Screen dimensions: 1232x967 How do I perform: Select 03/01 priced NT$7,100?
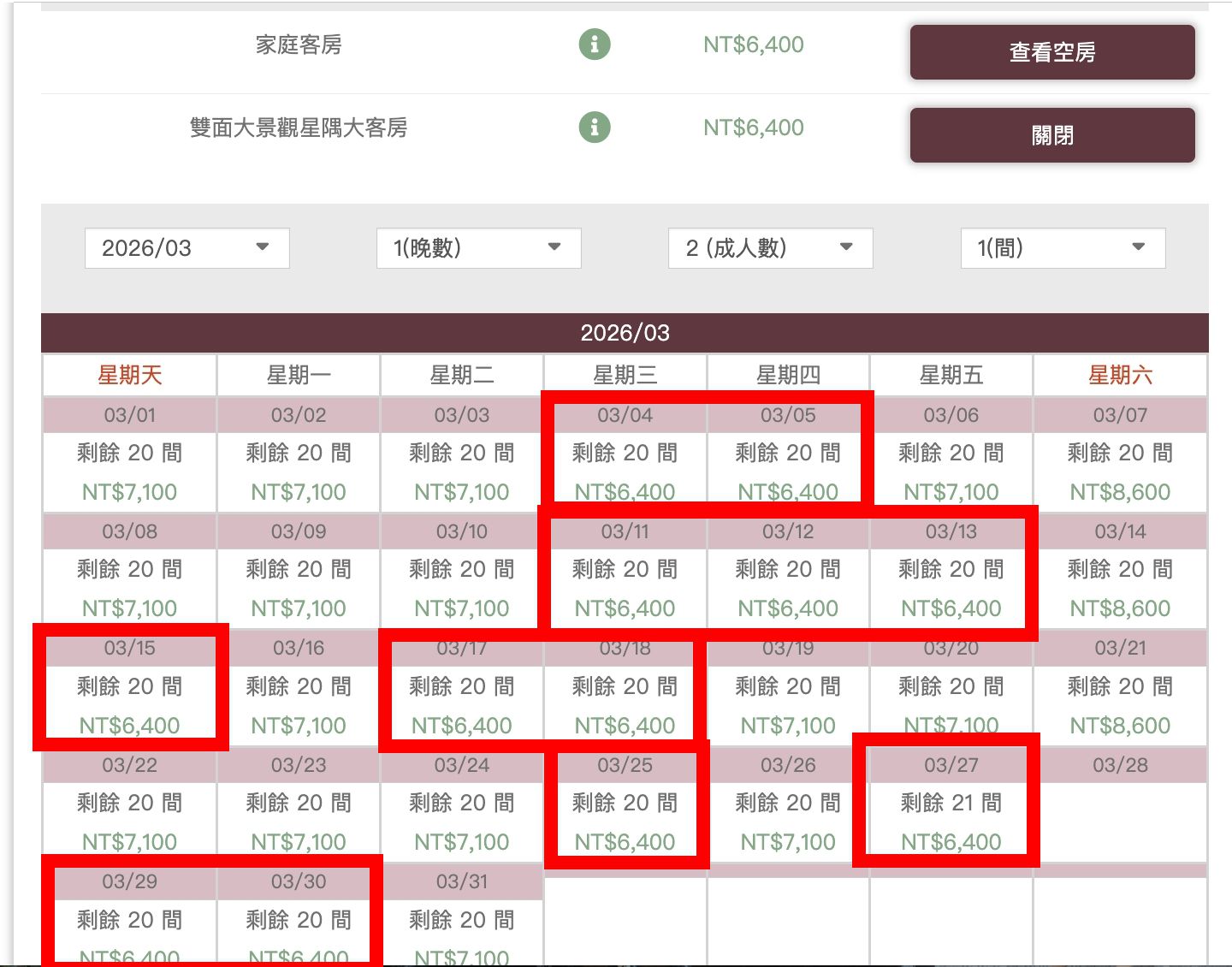coord(129,454)
